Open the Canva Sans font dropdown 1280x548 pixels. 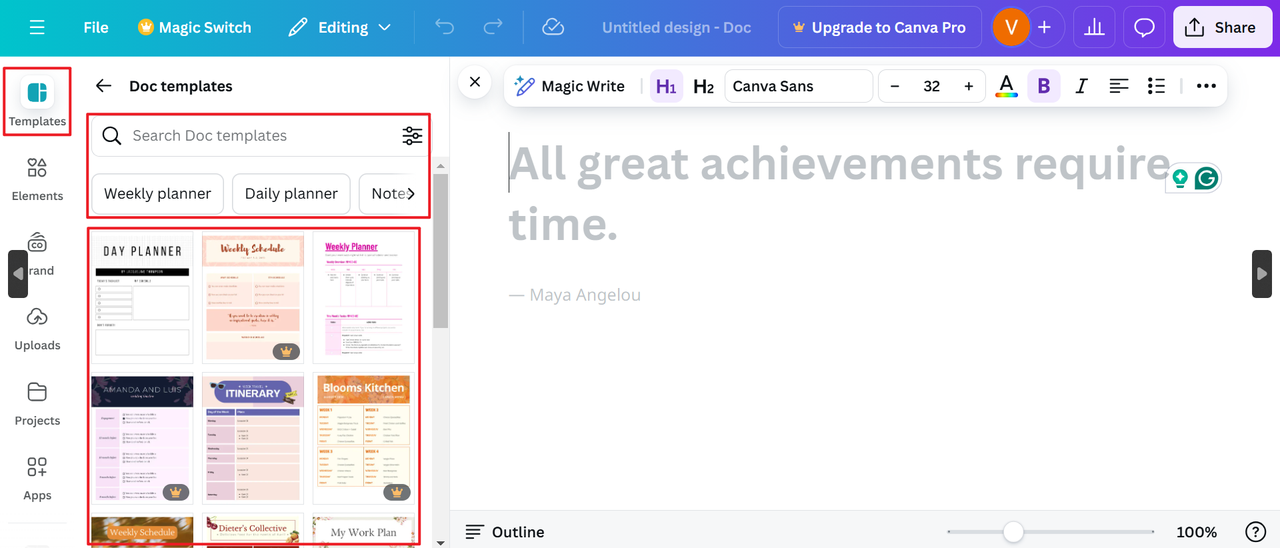(x=798, y=86)
